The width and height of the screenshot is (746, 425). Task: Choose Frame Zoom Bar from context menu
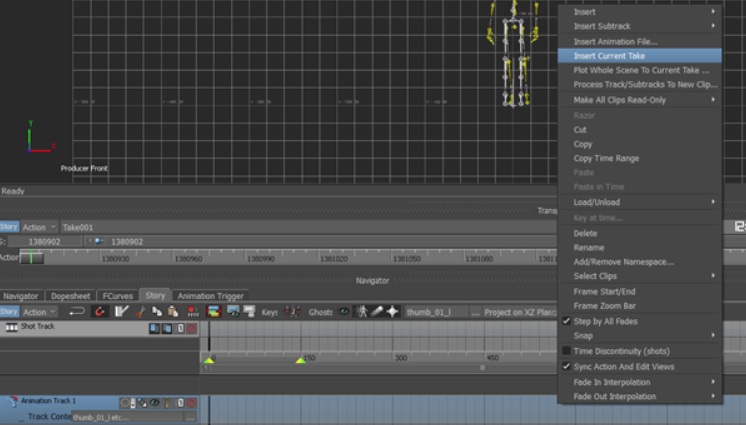coord(640,306)
